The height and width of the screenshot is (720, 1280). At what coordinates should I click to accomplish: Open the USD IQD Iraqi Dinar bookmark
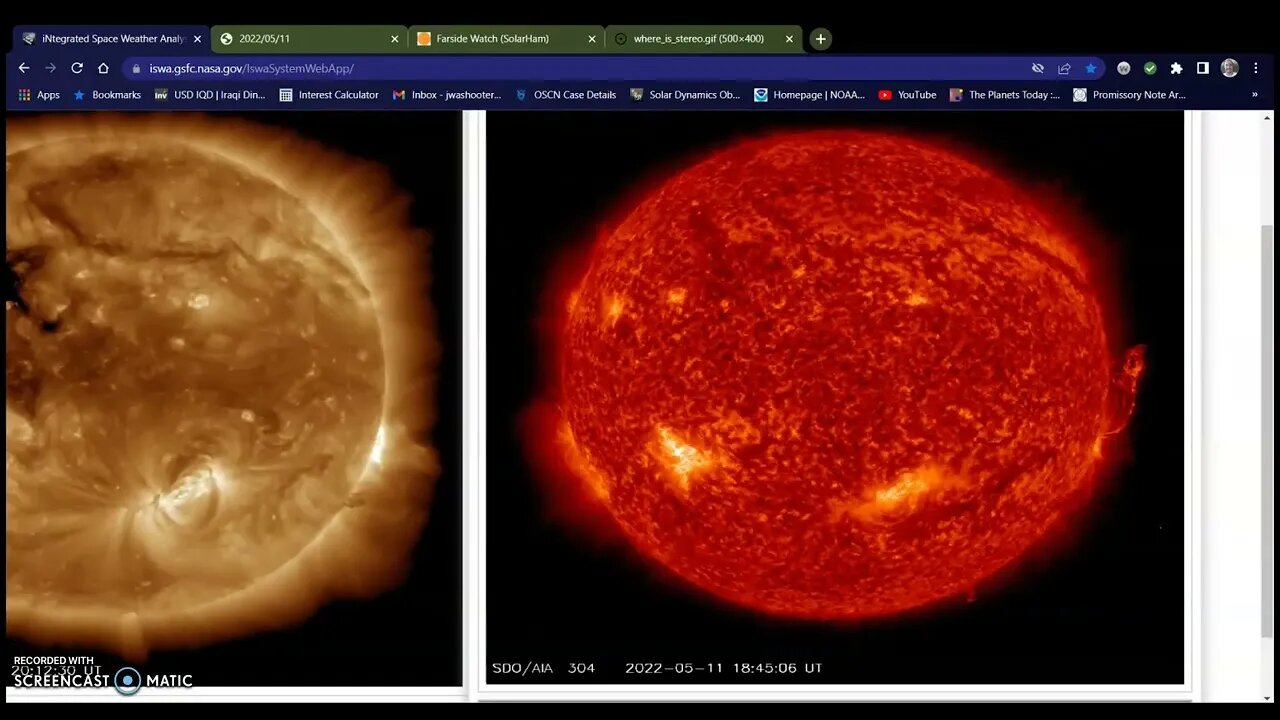click(x=210, y=95)
